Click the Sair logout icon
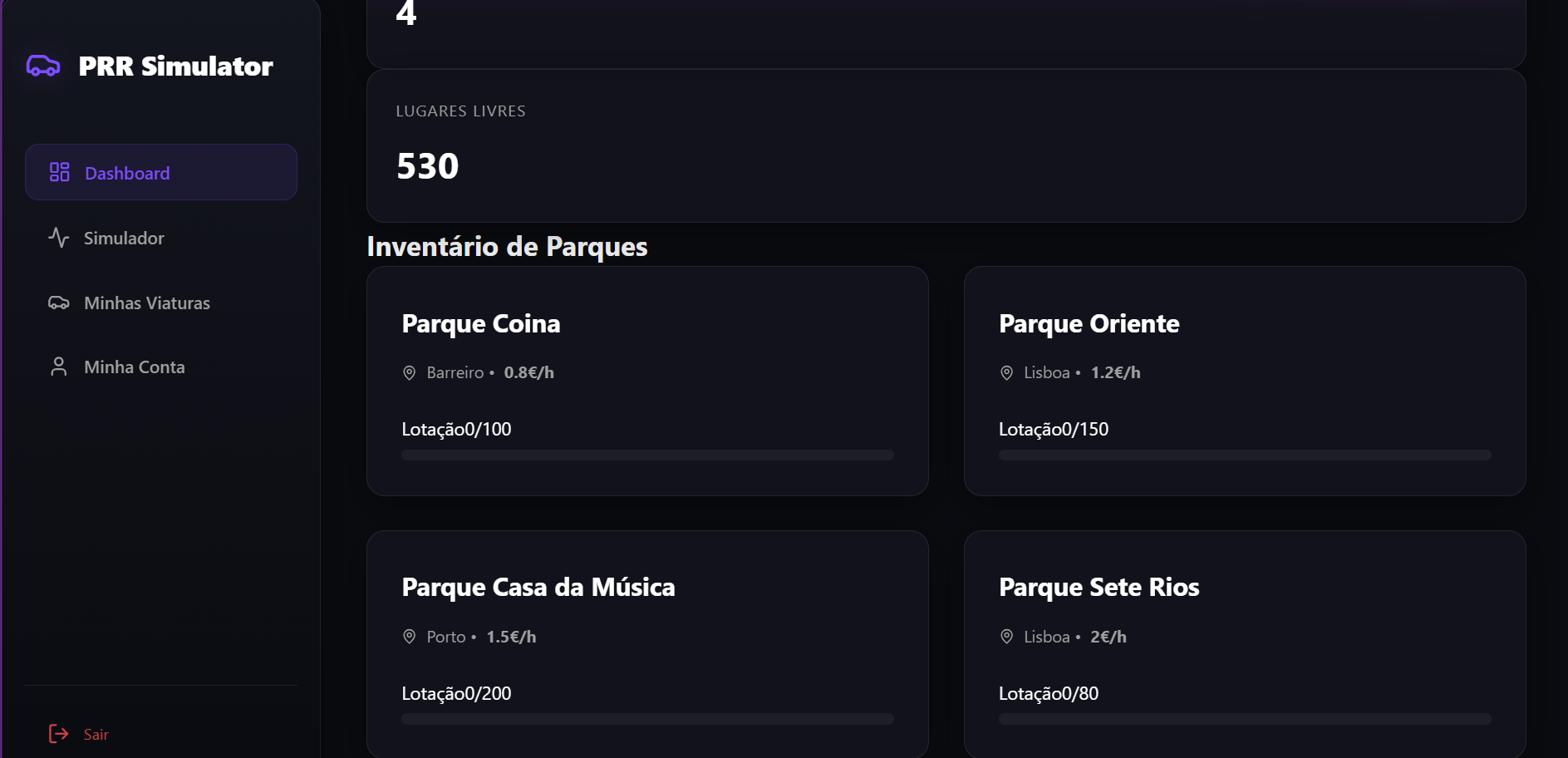 coord(57,734)
